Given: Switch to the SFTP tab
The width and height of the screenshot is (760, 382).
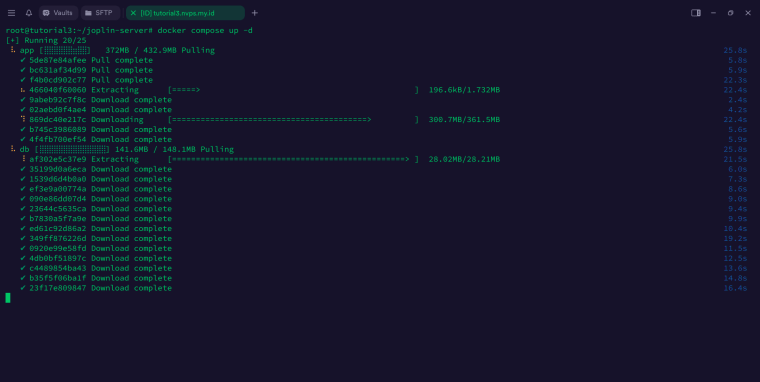Looking at the screenshot, I should [x=100, y=13].
